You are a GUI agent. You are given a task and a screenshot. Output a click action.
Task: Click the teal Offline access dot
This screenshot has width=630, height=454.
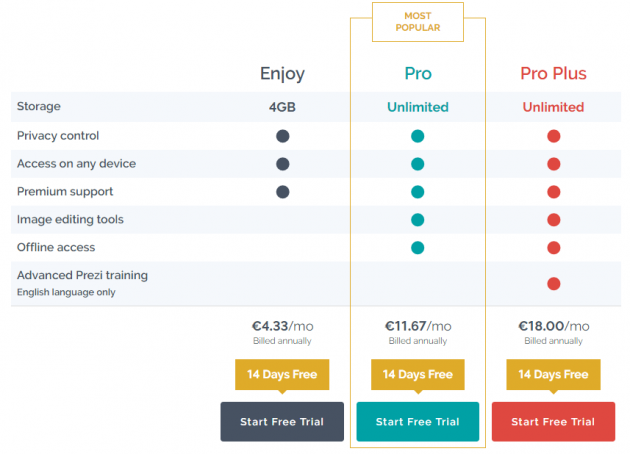pyautogui.click(x=417, y=247)
